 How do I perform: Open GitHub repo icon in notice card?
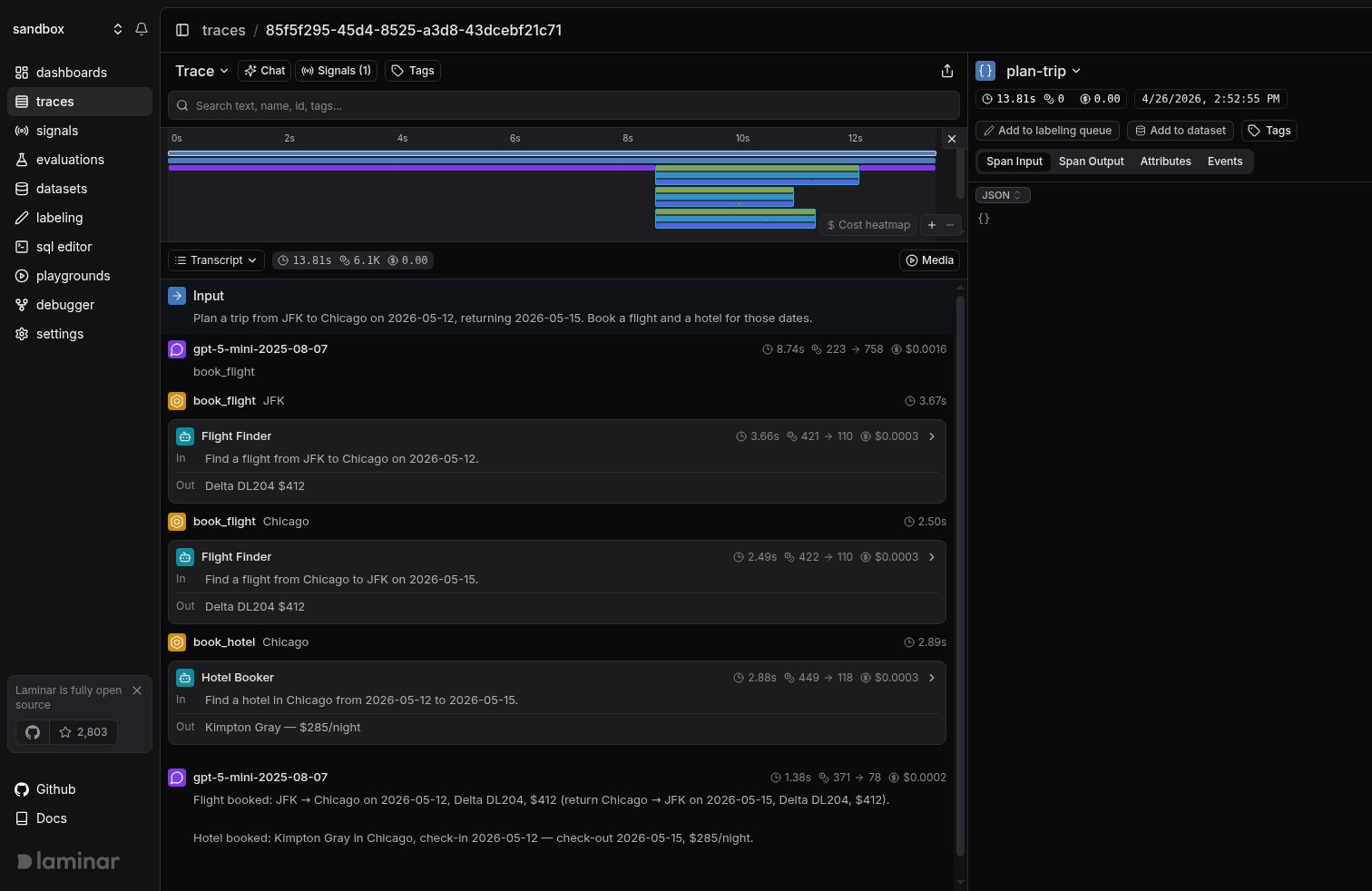click(33, 732)
